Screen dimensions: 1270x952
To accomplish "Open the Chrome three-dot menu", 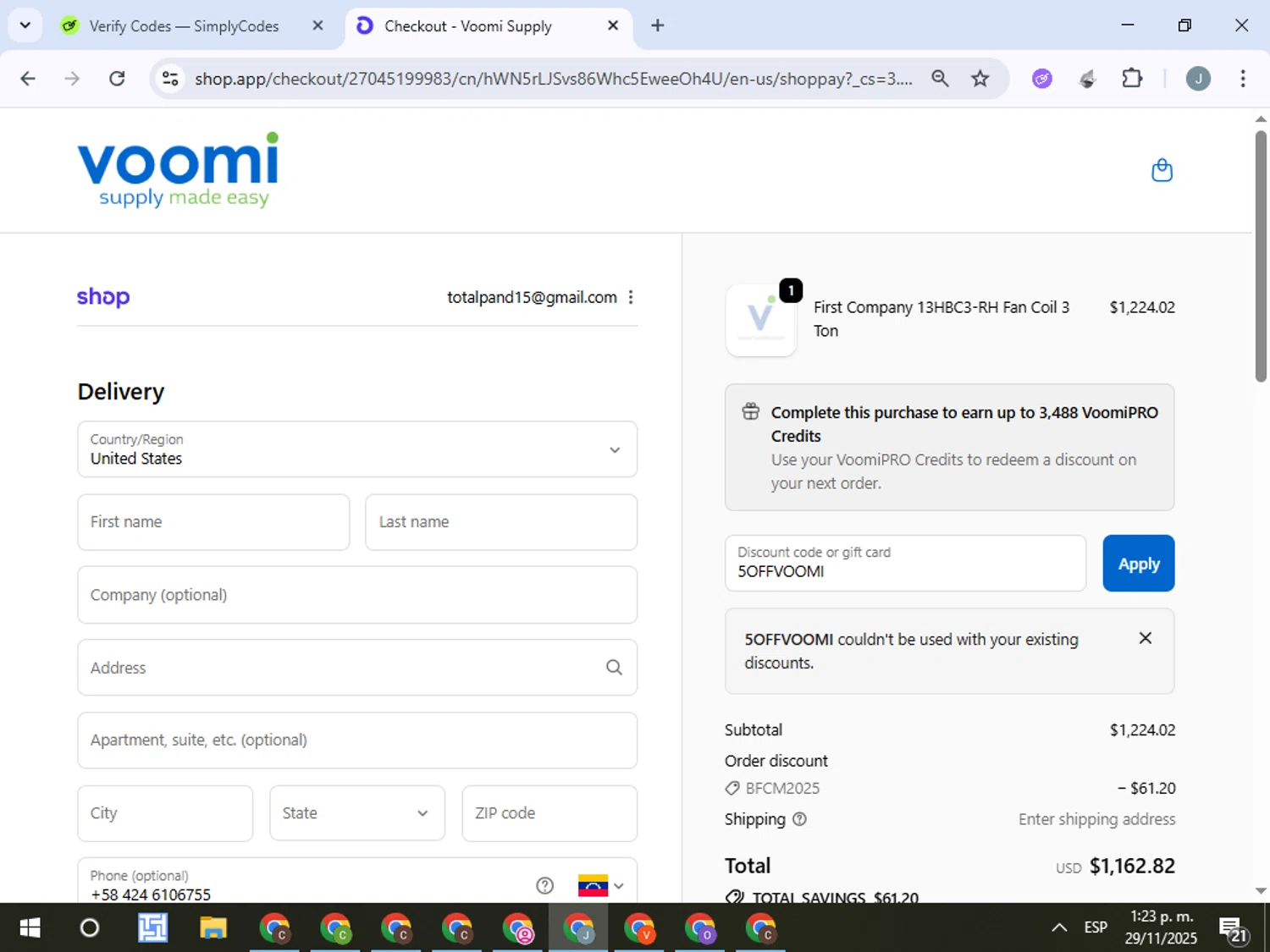I will 1243,79.
